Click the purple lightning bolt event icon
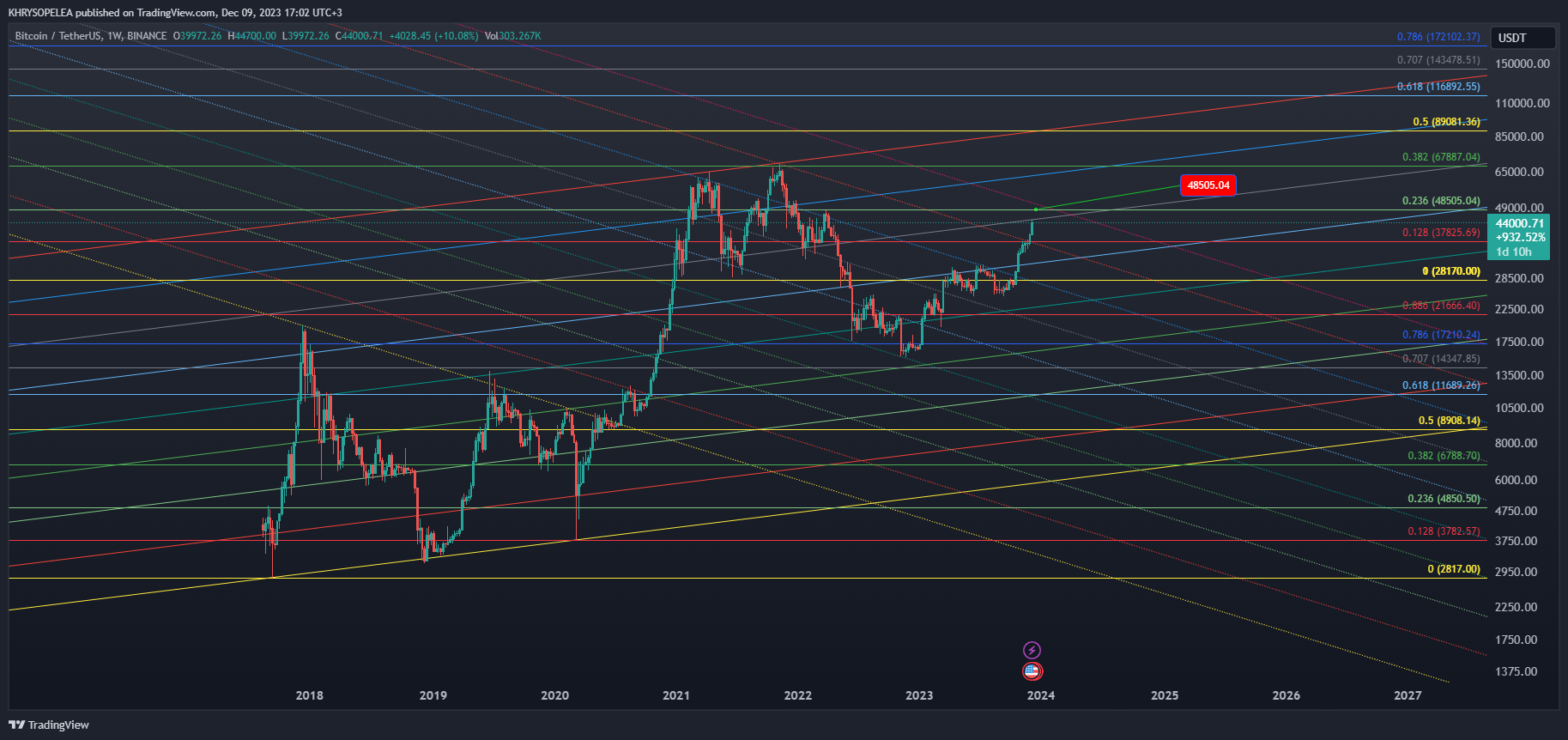1568x740 pixels. [1032, 651]
